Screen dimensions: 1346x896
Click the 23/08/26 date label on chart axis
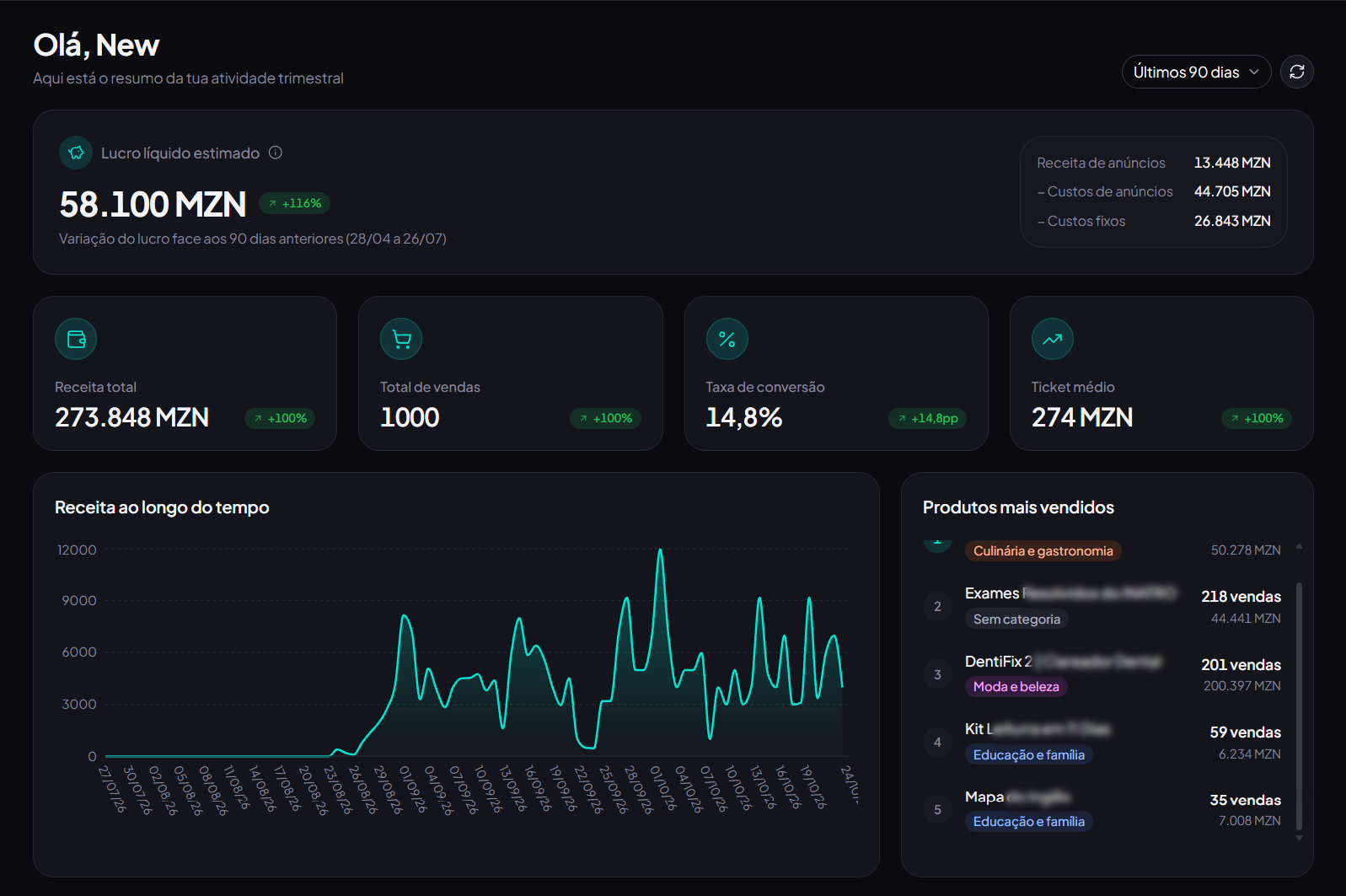(336, 789)
